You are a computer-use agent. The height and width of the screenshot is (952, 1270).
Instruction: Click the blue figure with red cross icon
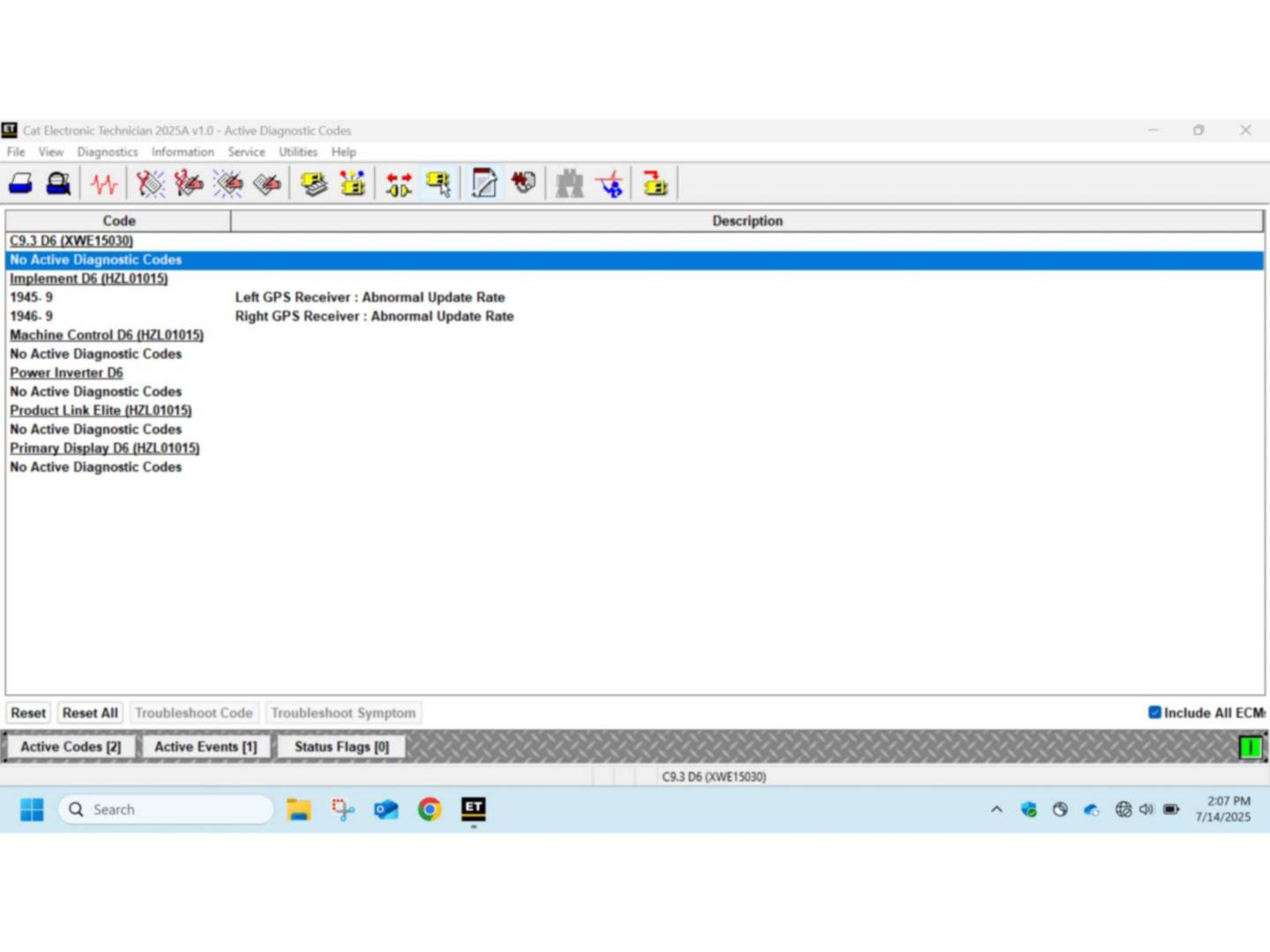(609, 183)
